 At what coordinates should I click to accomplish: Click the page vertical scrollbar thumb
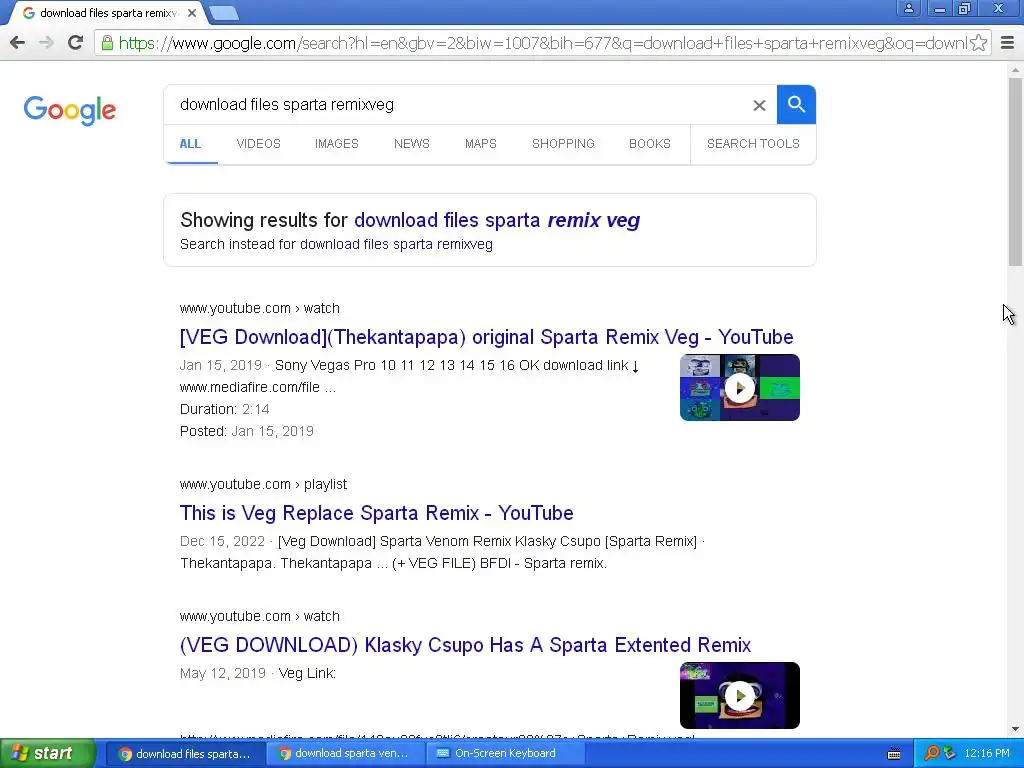coord(1015,171)
